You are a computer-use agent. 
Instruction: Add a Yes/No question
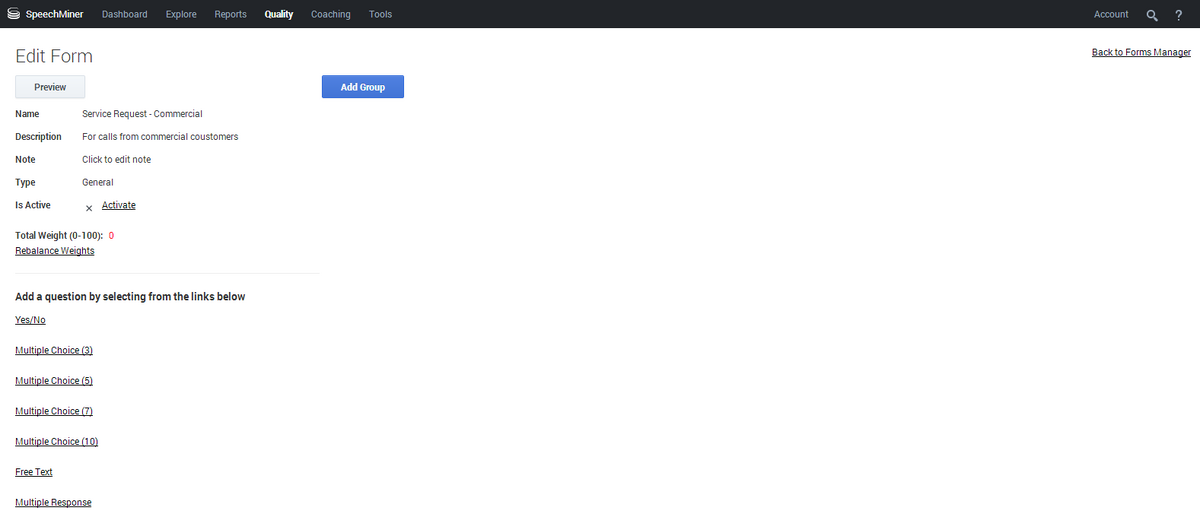[x=30, y=320]
